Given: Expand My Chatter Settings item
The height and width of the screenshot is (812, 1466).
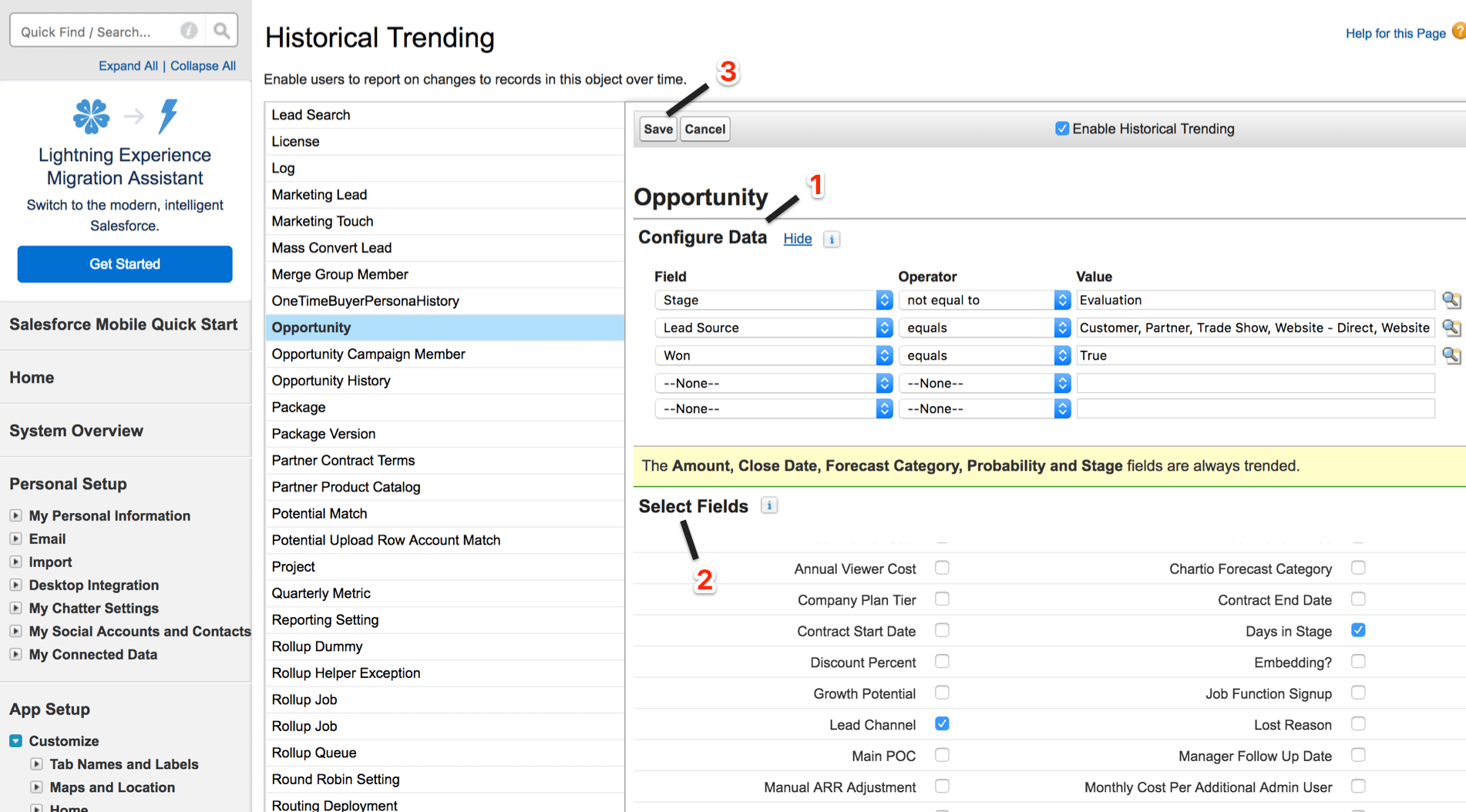Looking at the screenshot, I should pyautogui.click(x=15, y=608).
